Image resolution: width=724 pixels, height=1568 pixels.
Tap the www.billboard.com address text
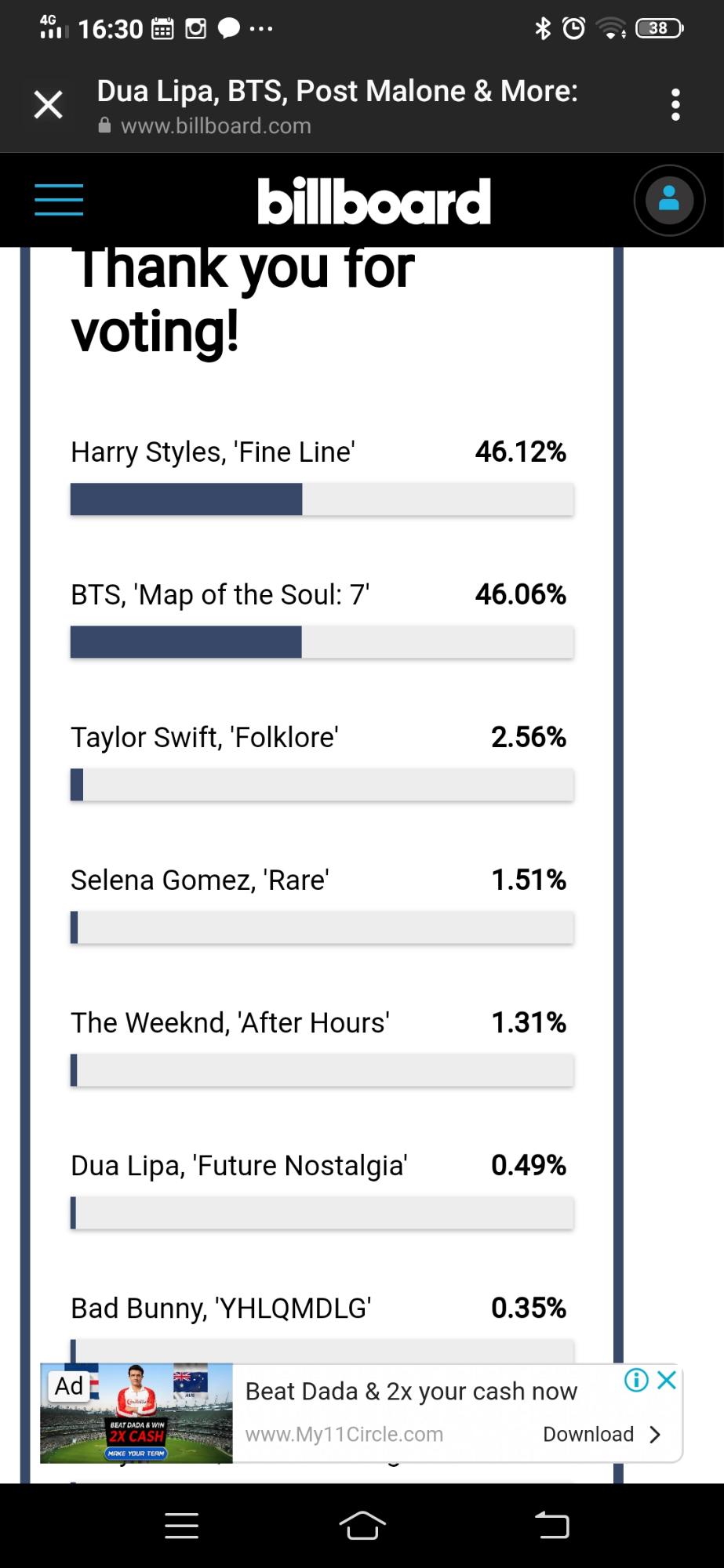pos(216,126)
